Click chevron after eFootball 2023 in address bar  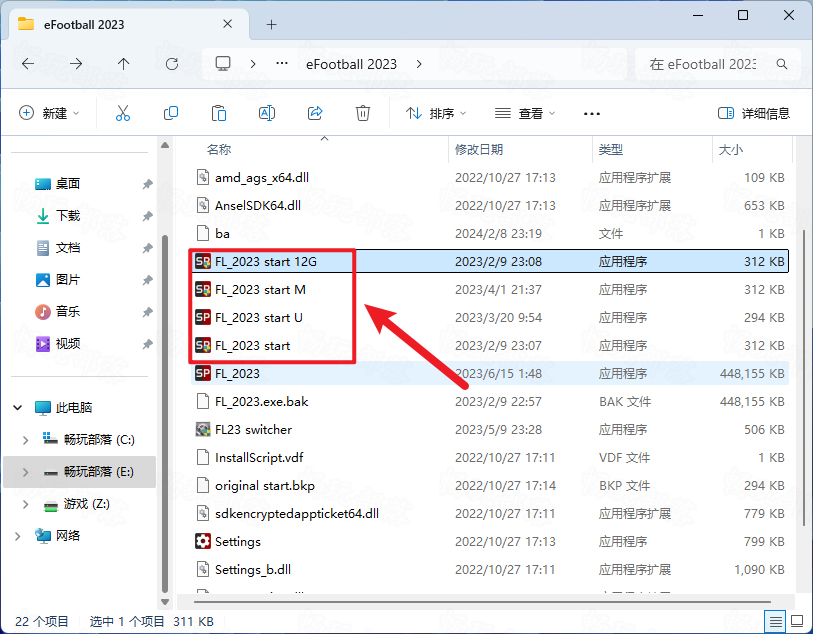point(419,64)
